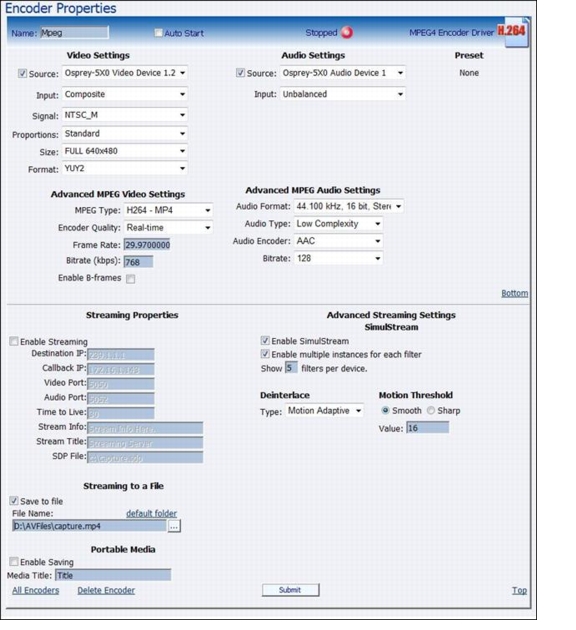Click the MPEG4 Encoder Driver text

(x=451, y=33)
